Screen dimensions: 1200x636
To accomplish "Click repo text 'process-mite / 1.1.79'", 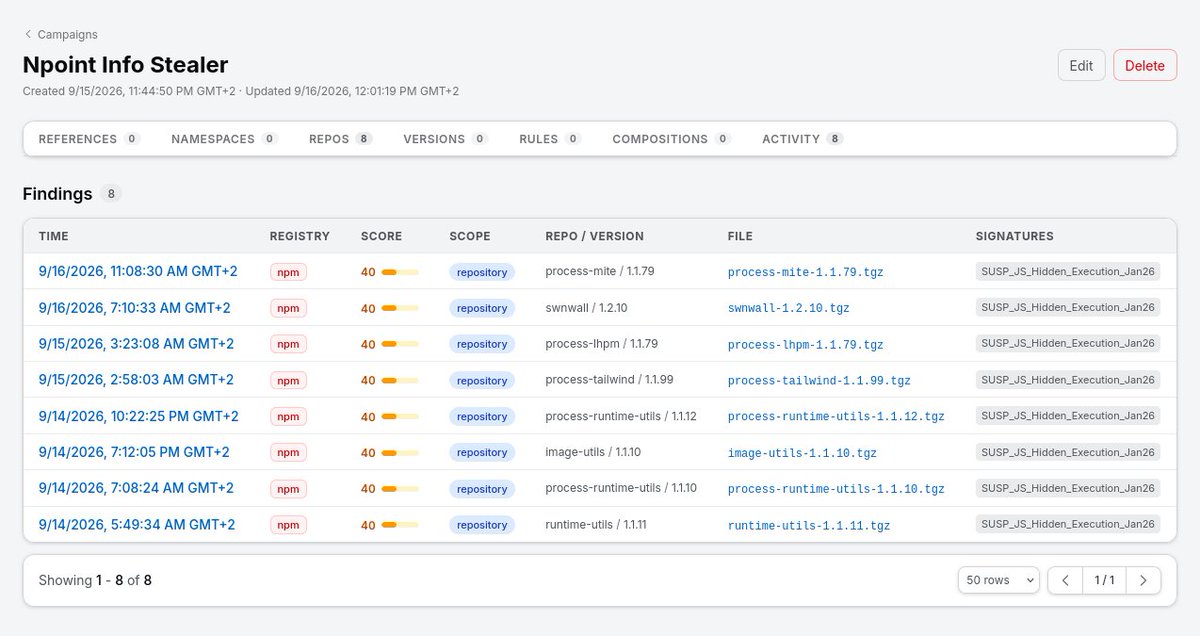I will coord(600,271).
